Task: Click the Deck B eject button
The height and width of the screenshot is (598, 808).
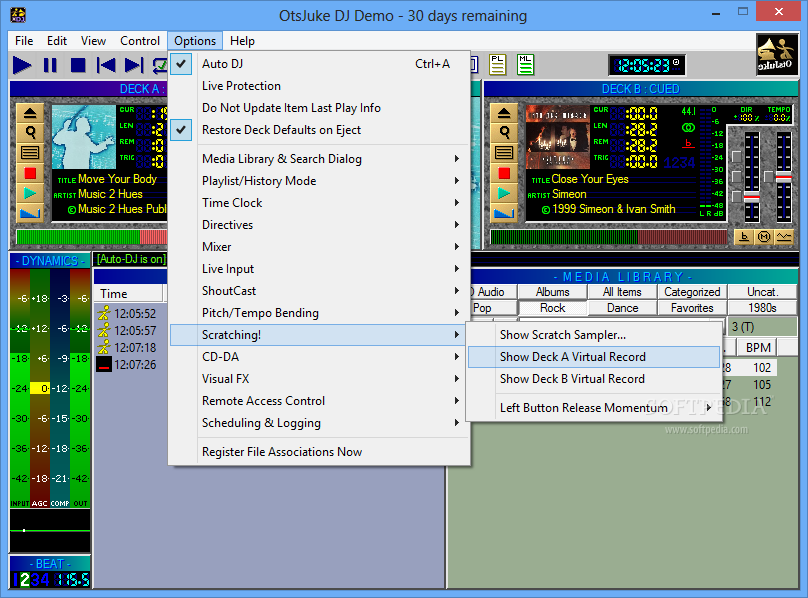Action: (504, 113)
